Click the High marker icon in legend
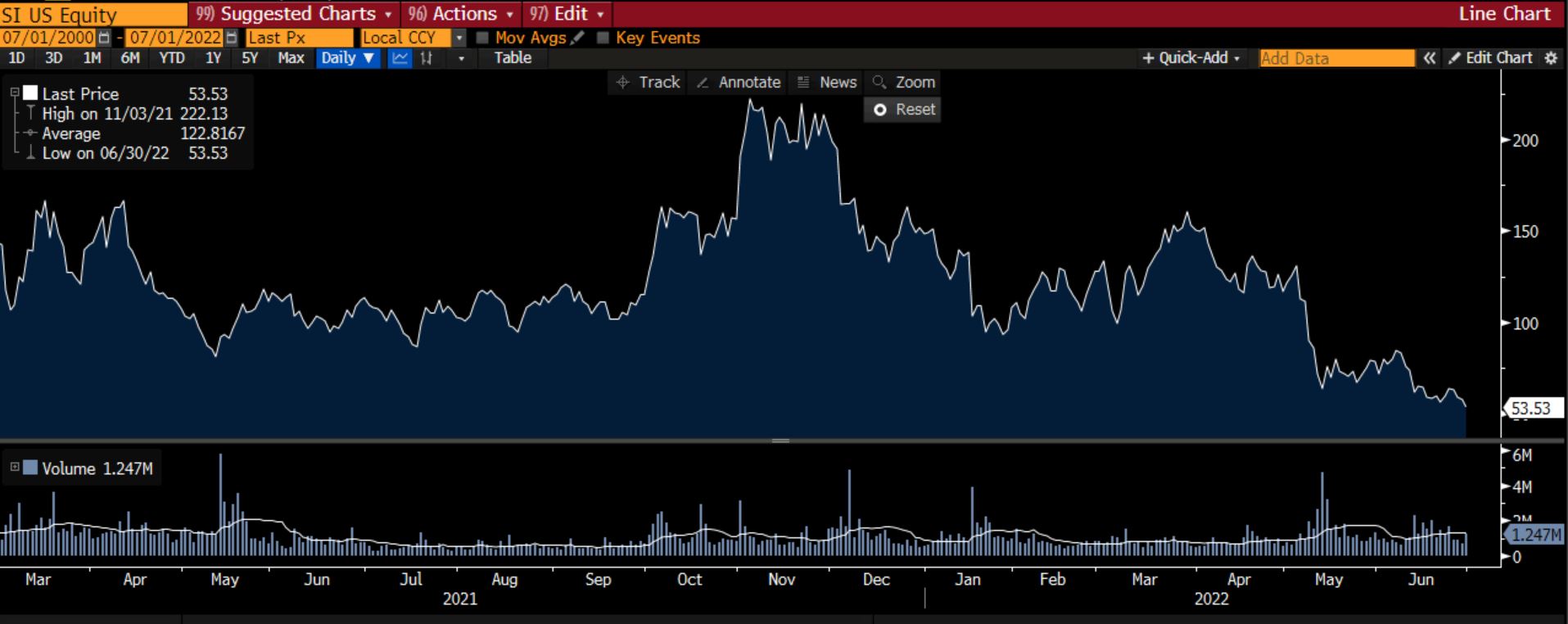 [31, 113]
